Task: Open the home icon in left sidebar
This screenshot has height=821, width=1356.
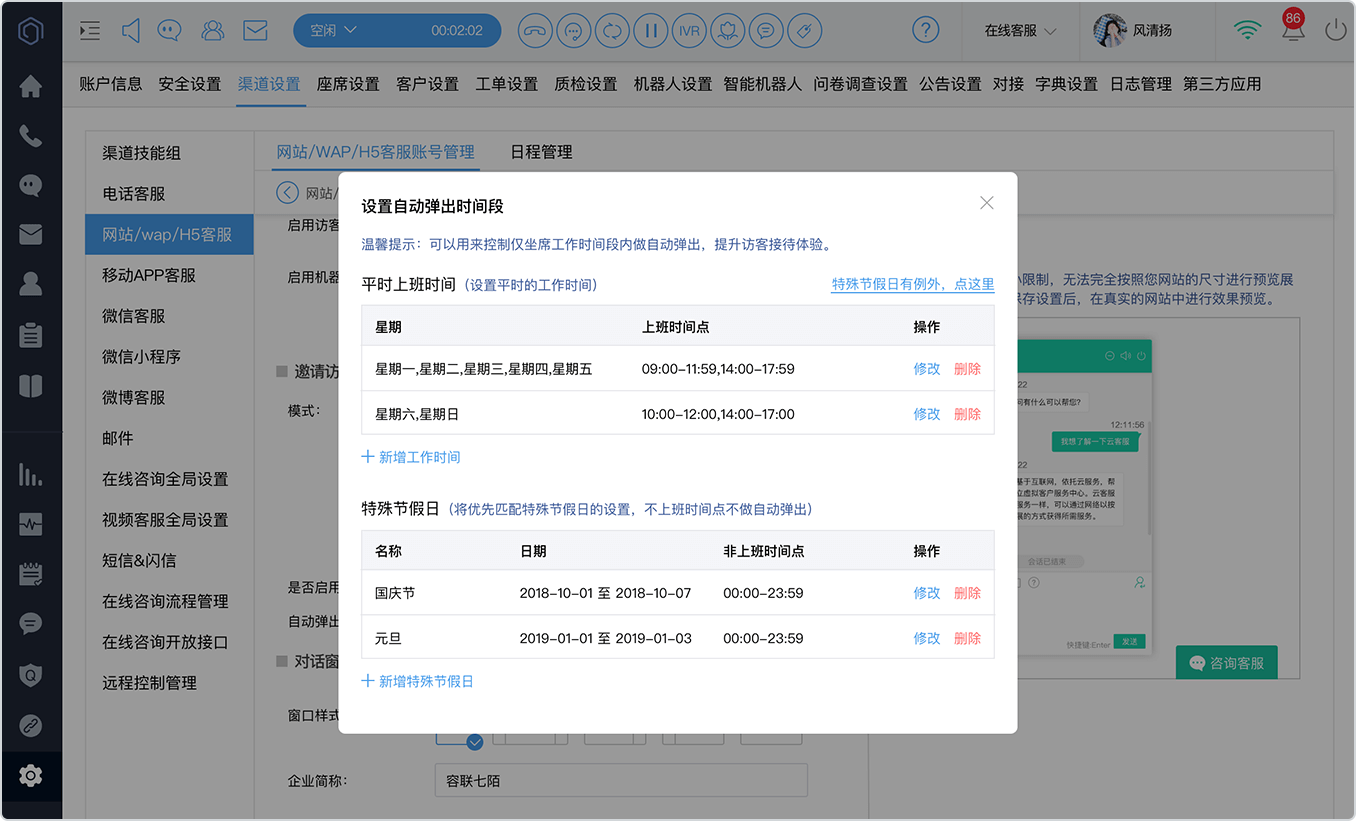Action: point(31,87)
